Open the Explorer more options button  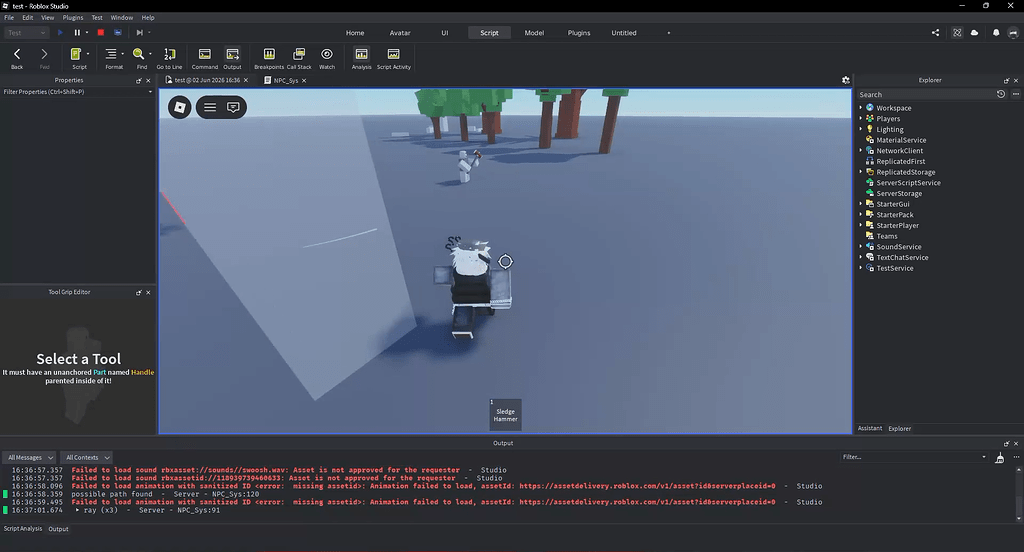pyautogui.click(x=1016, y=94)
